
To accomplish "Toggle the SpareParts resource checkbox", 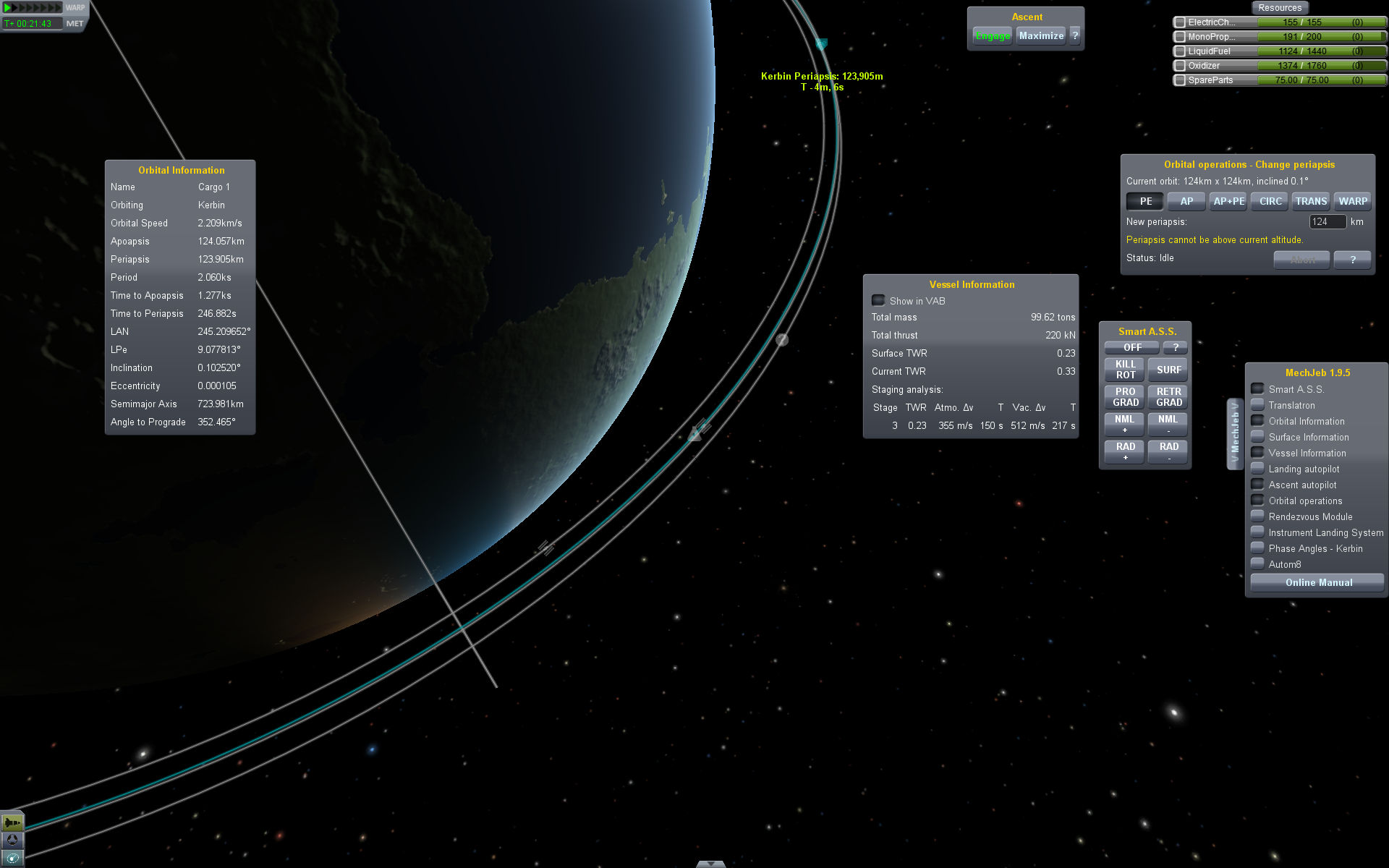I will pos(1180,80).
